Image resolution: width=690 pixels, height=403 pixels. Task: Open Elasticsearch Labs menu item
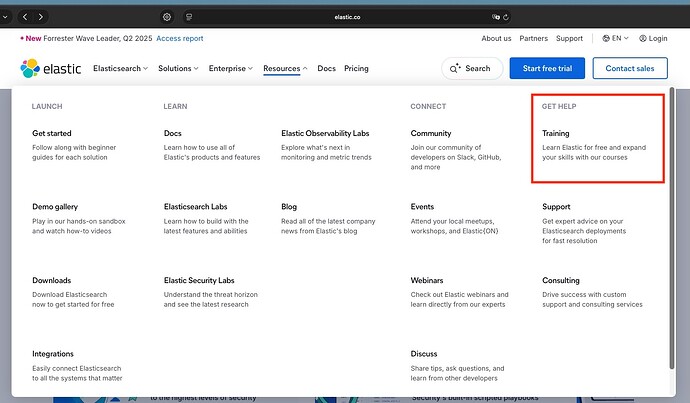[x=195, y=207]
